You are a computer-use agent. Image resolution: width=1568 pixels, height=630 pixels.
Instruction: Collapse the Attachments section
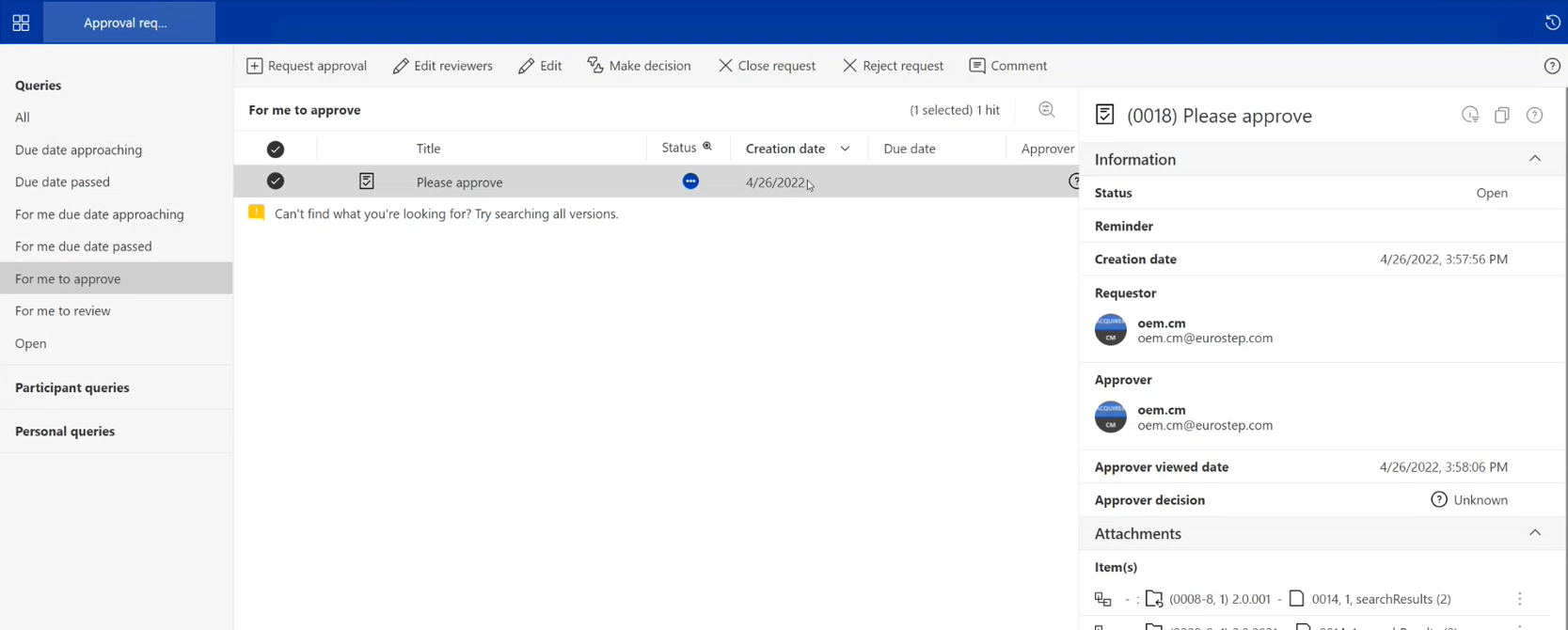point(1534,533)
